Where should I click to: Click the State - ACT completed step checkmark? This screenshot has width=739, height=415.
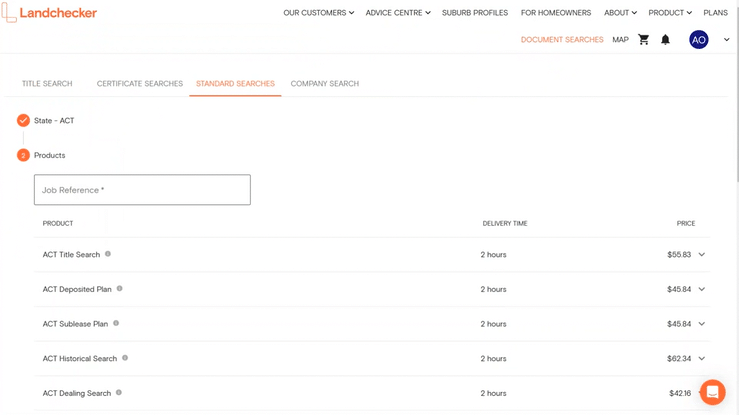point(23,121)
